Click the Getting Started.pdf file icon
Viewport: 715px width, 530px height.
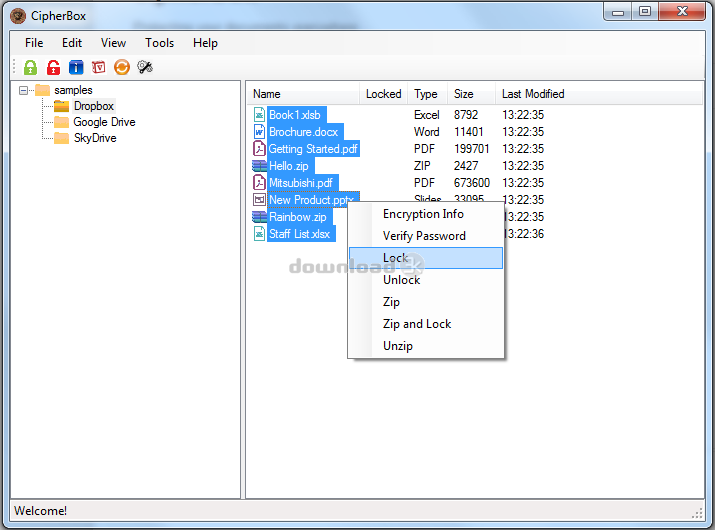click(x=259, y=149)
